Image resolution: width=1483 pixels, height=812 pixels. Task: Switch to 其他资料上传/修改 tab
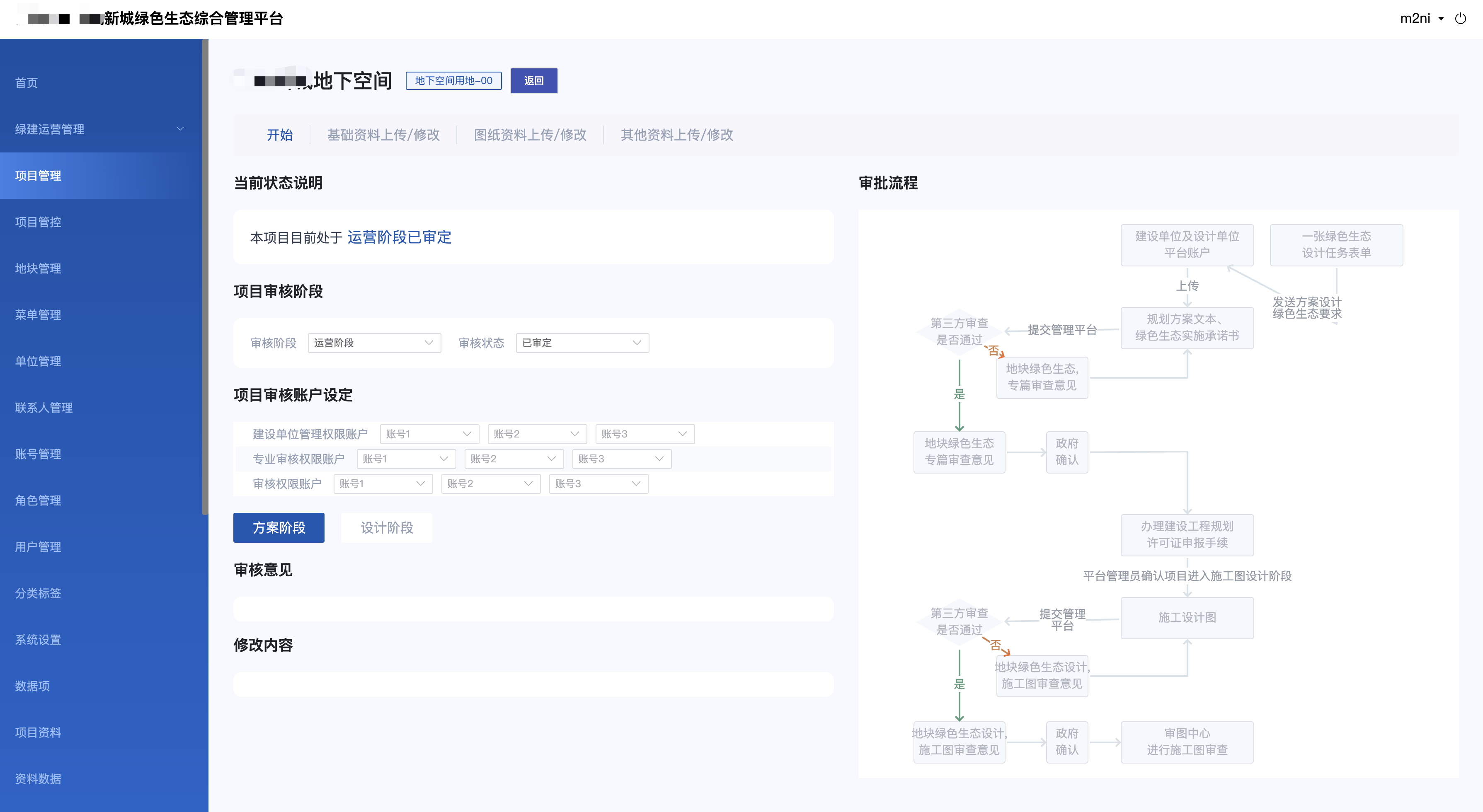click(x=677, y=135)
